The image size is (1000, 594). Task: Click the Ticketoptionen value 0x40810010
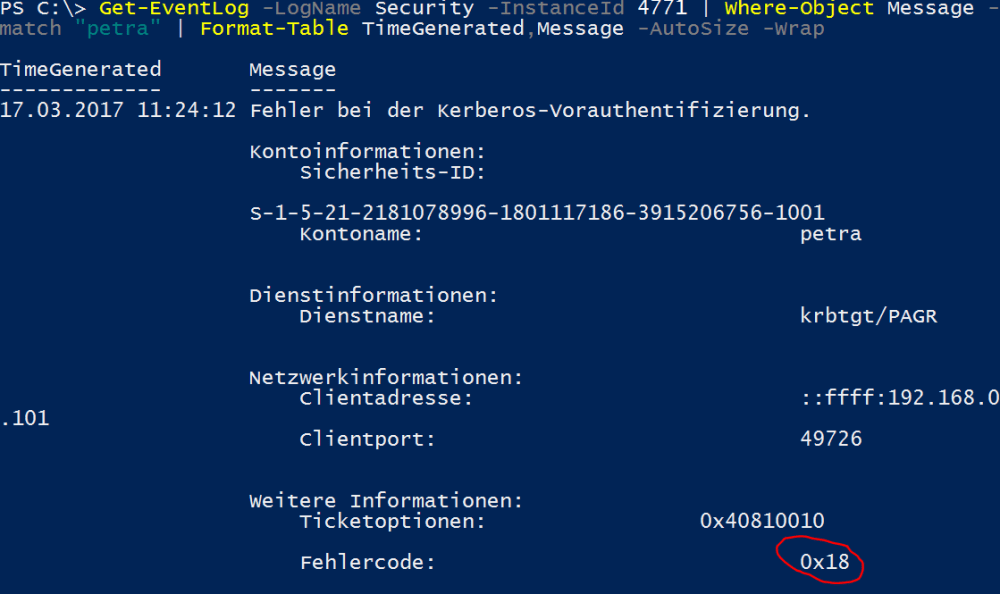pyautogui.click(x=762, y=520)
